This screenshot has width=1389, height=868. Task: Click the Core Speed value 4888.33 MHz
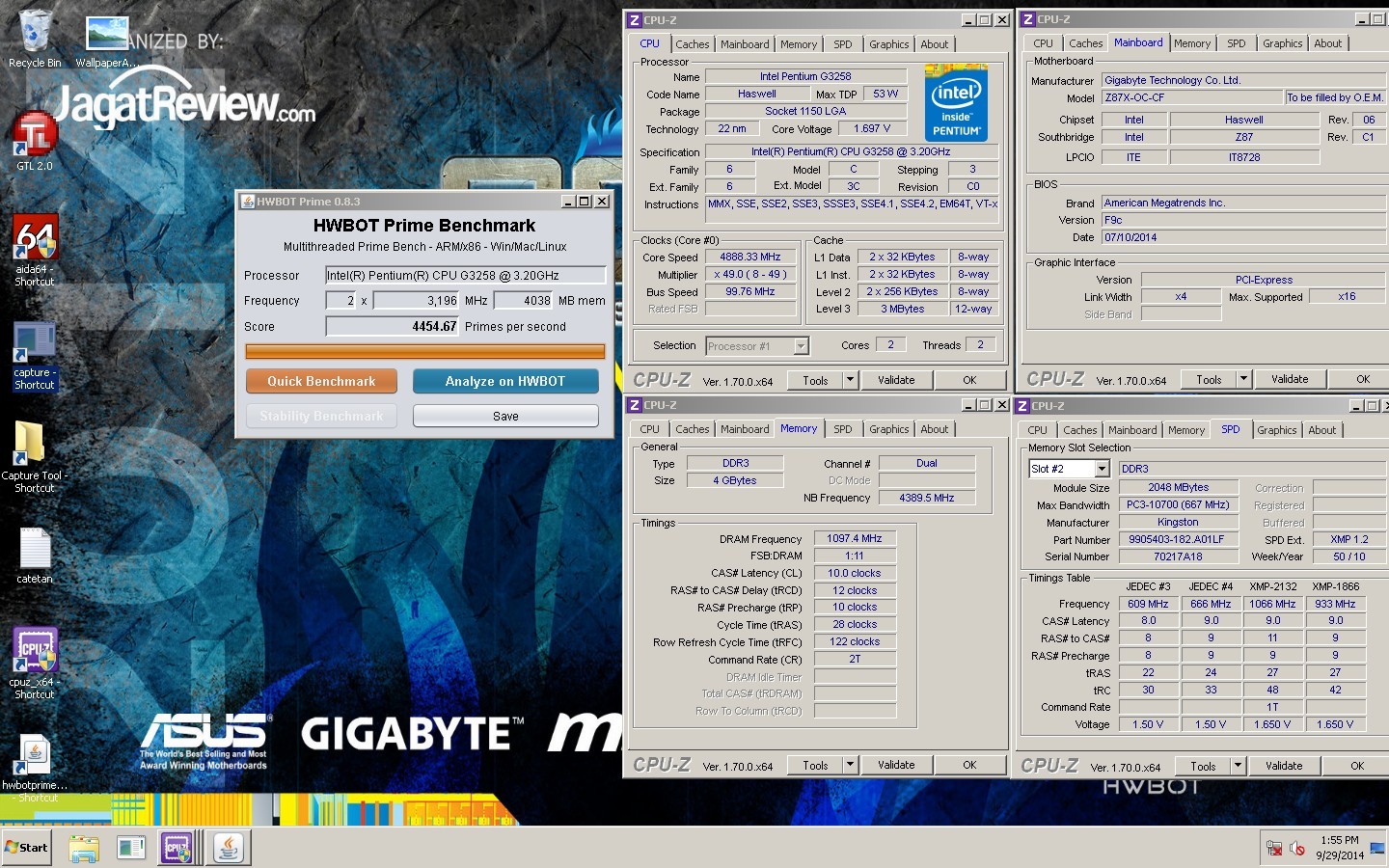click(x=749, y=258)
